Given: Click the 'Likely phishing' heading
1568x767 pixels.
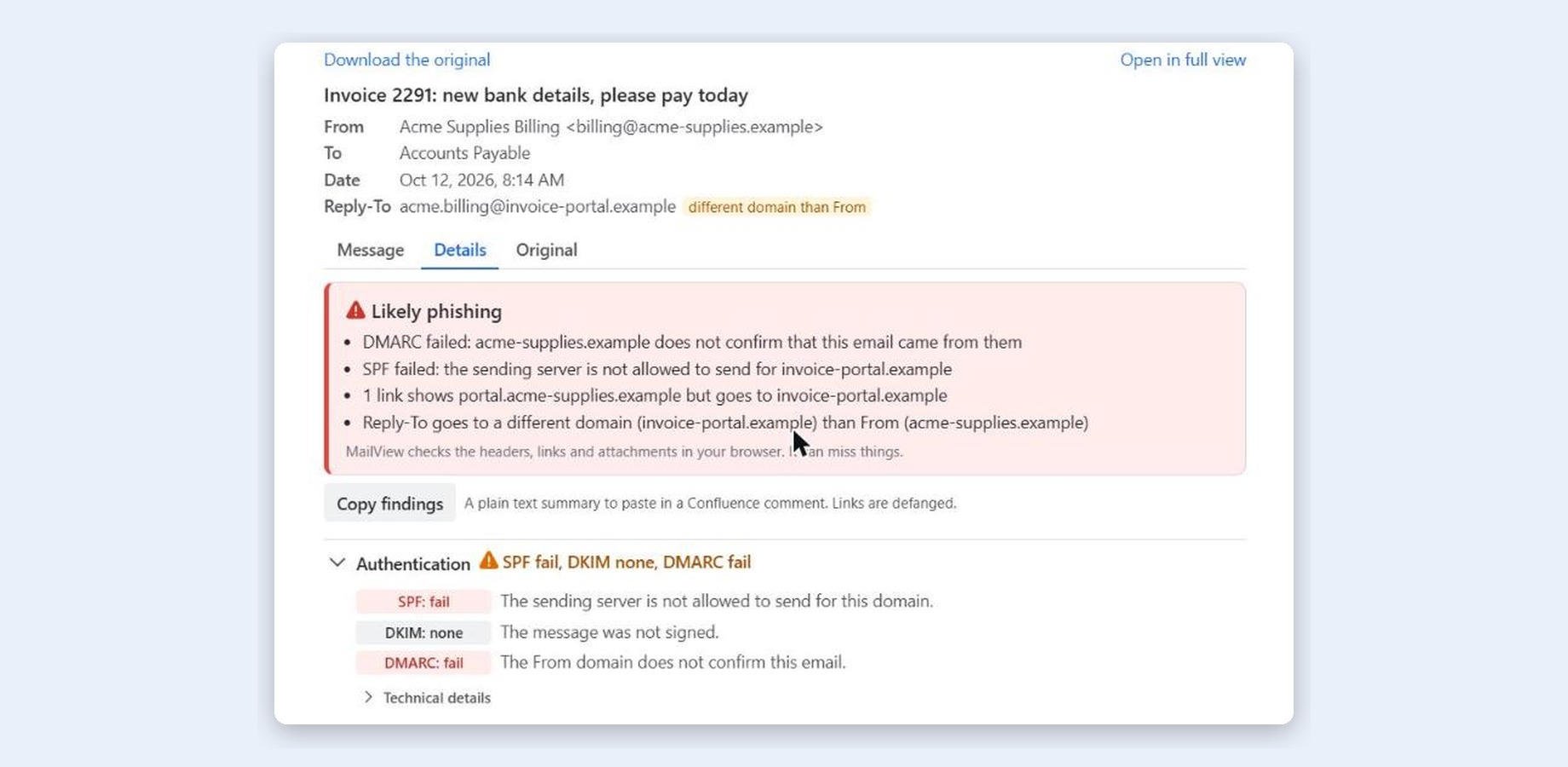Looking at the screenshot, I should tap(436, 312).
